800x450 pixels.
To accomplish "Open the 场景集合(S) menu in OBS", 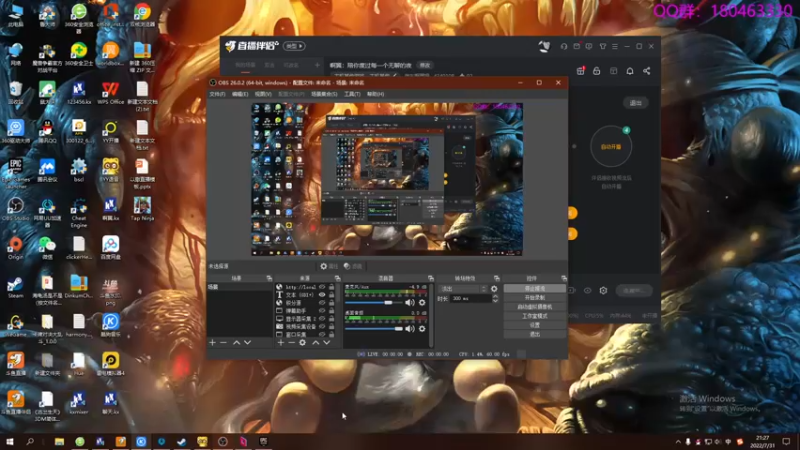I will pos(324,94).
